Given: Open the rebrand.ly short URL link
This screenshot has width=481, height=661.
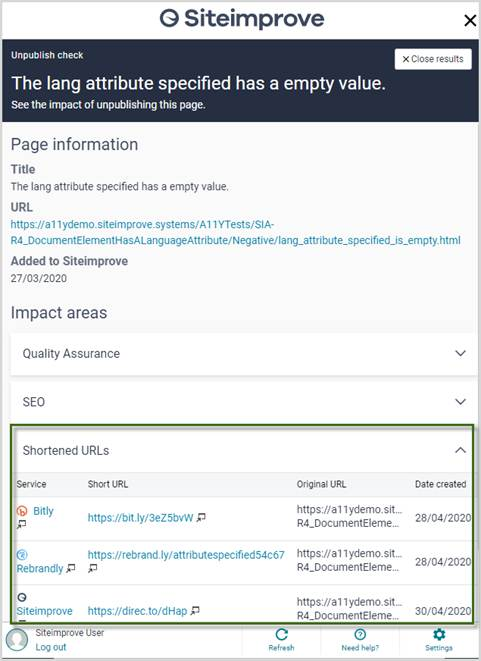Looking at the screenshot, I should click(186, 555).
